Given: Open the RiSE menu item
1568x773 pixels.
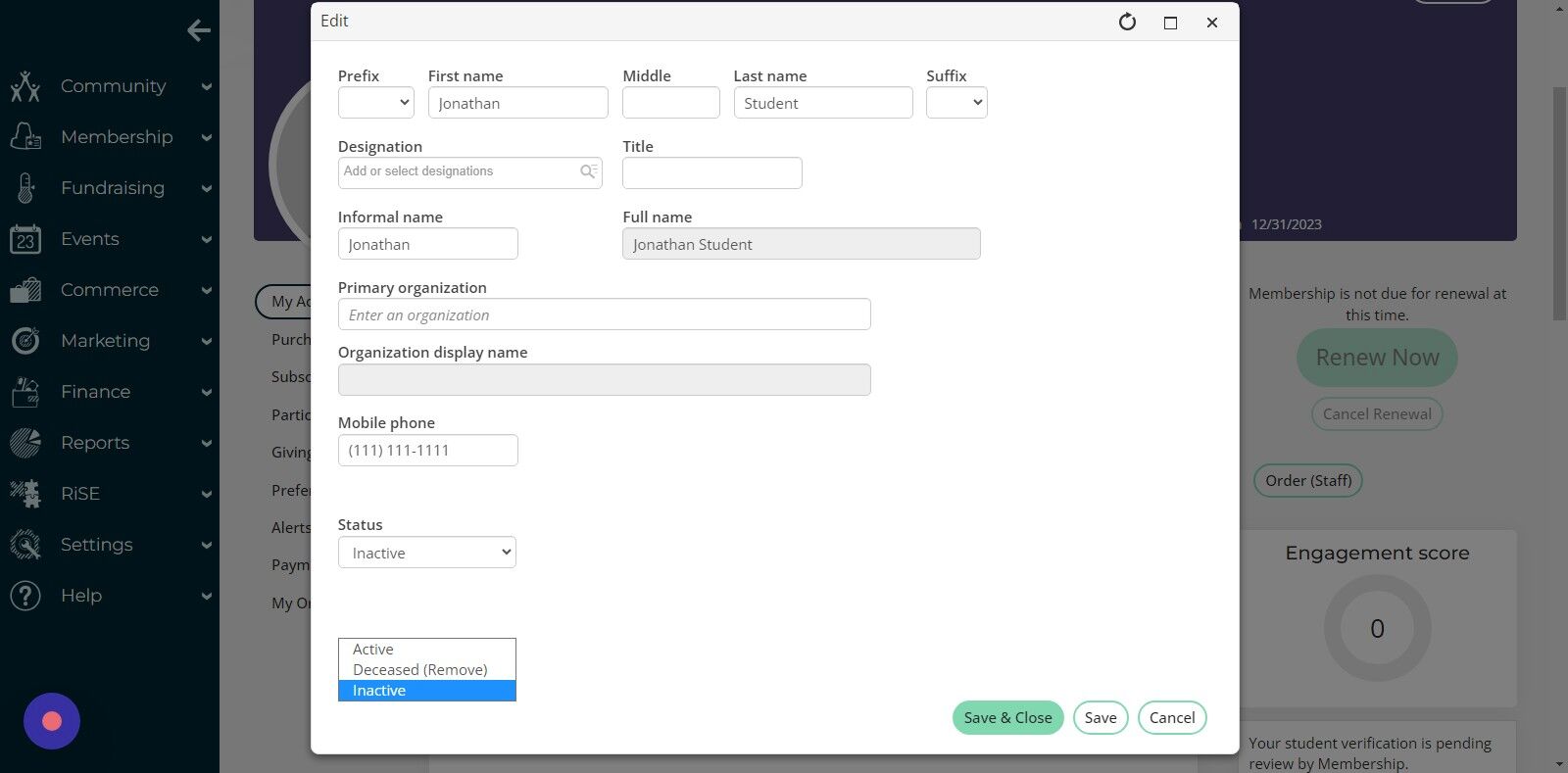Looking at the screenshot, I should (x=80, y=494).
